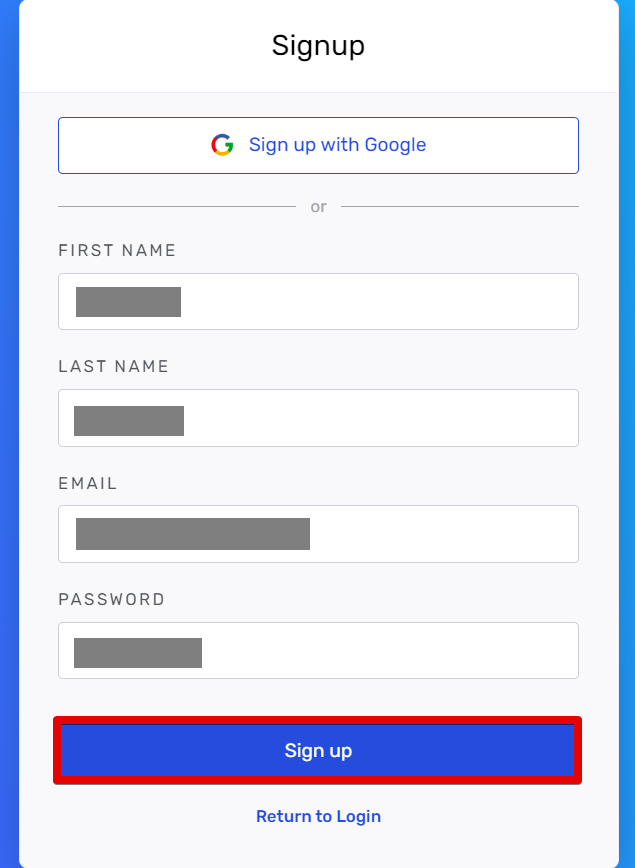635x868 pixels.
Task: Select the email placeholder text
Action: (192, 534)
